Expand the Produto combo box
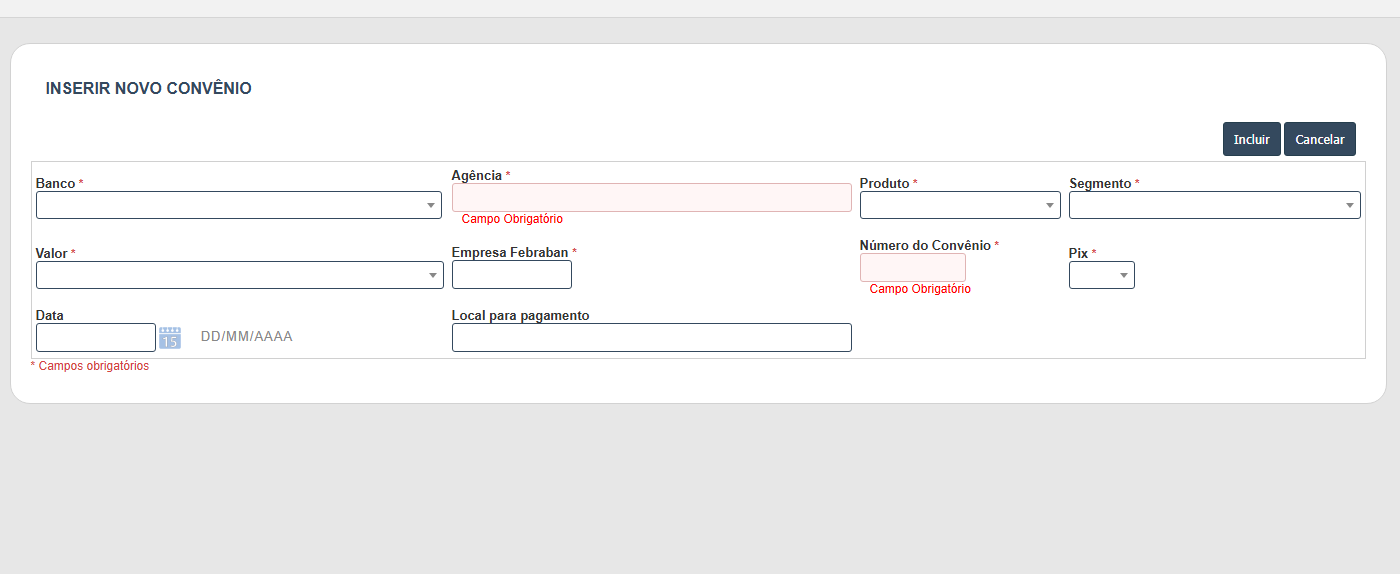The width and height of the screenshot is (1400, 574). point(960,205)
